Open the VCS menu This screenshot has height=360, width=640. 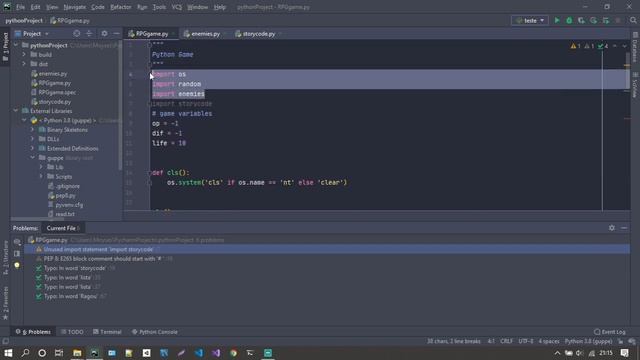pos(177,7)
